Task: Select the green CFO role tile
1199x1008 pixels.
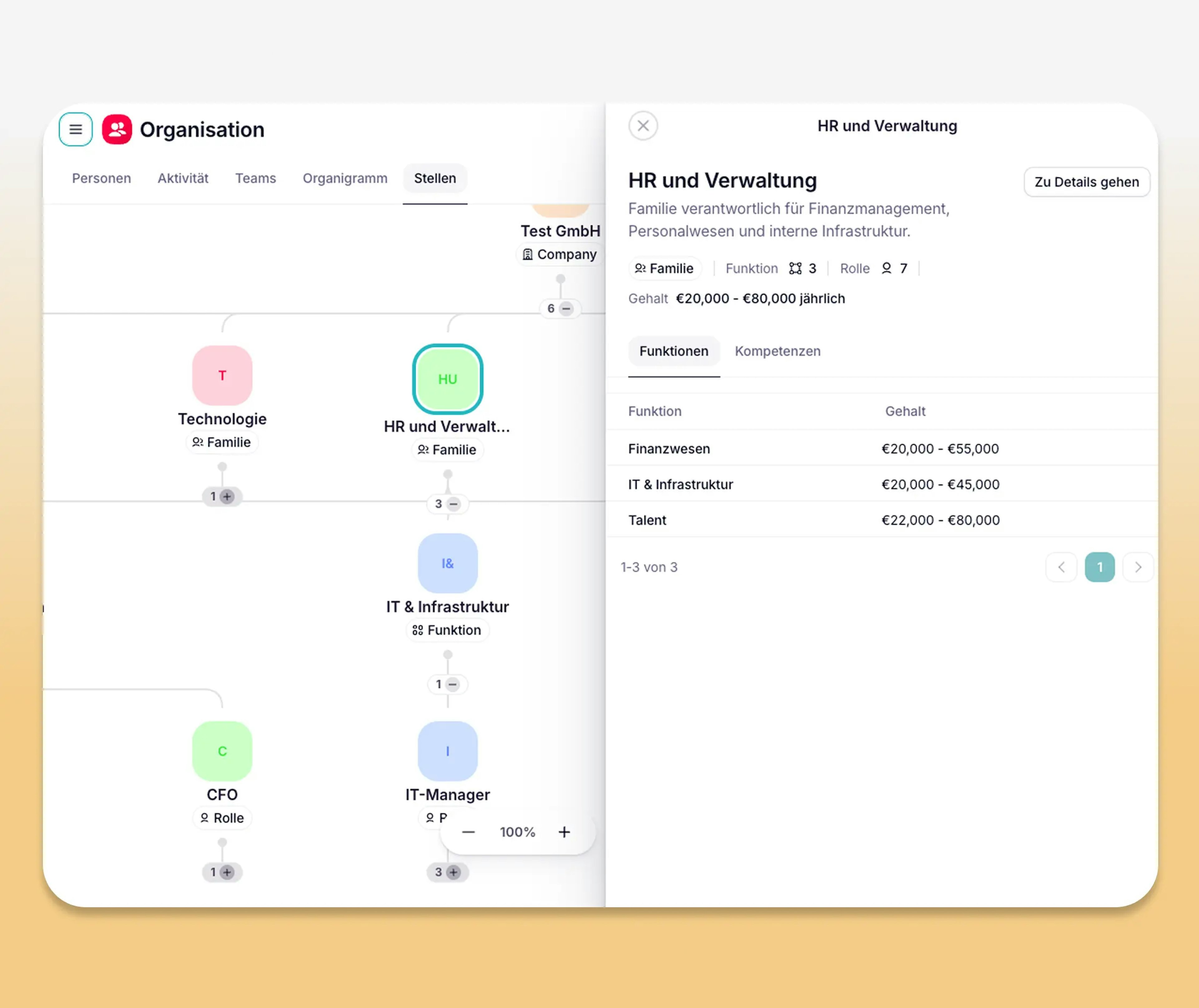Action: tap(222, 751)
